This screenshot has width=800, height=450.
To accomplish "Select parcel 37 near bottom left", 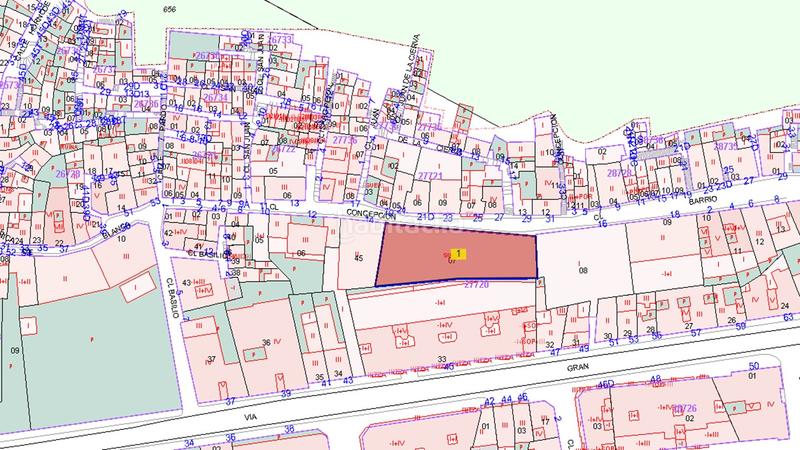I will pyautogui.click(x=211, y=359).
